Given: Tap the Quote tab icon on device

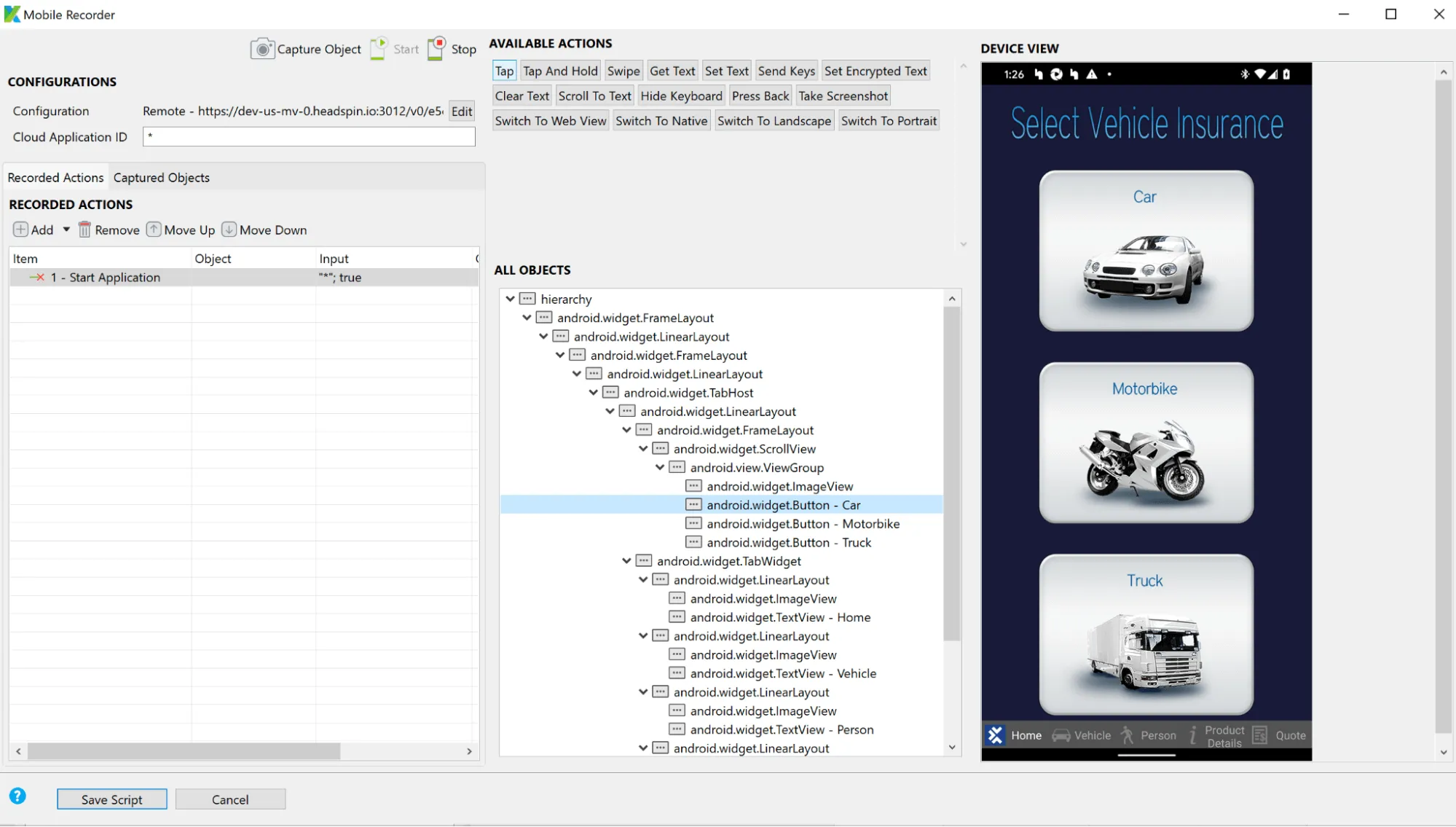Looking at the screenshot, I should (x=1260, y=735).
